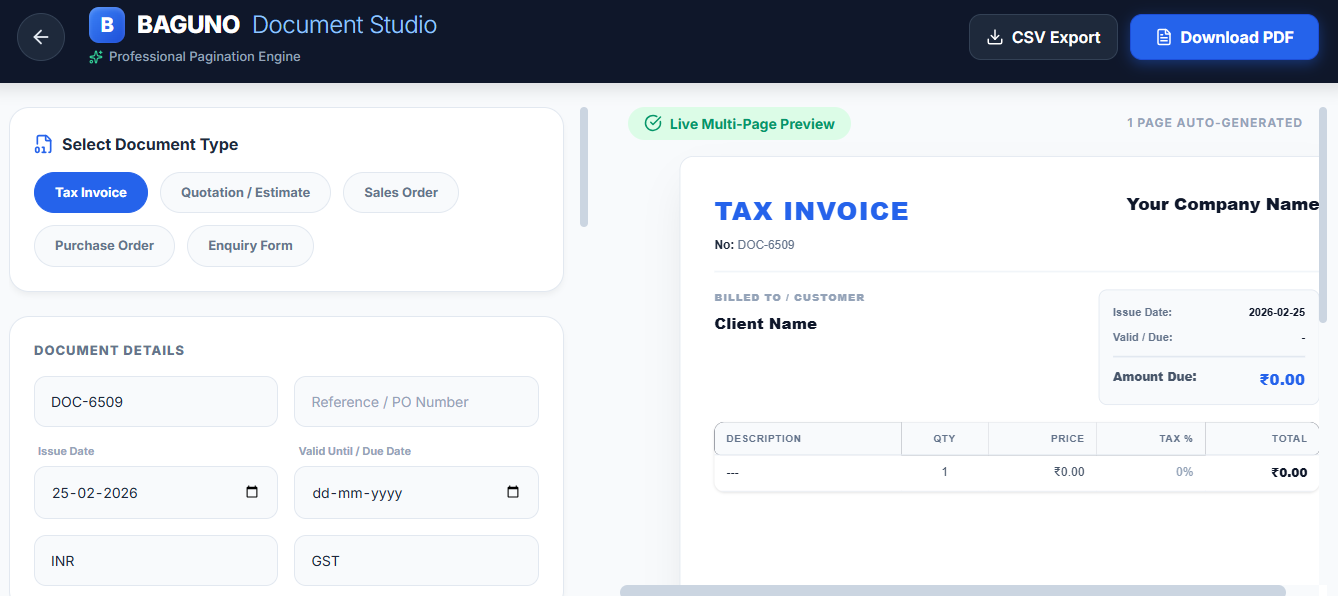Click the Reference / PO Number input field
The width and height of the screenshot is (1338, 596).
tap(415, 401)
